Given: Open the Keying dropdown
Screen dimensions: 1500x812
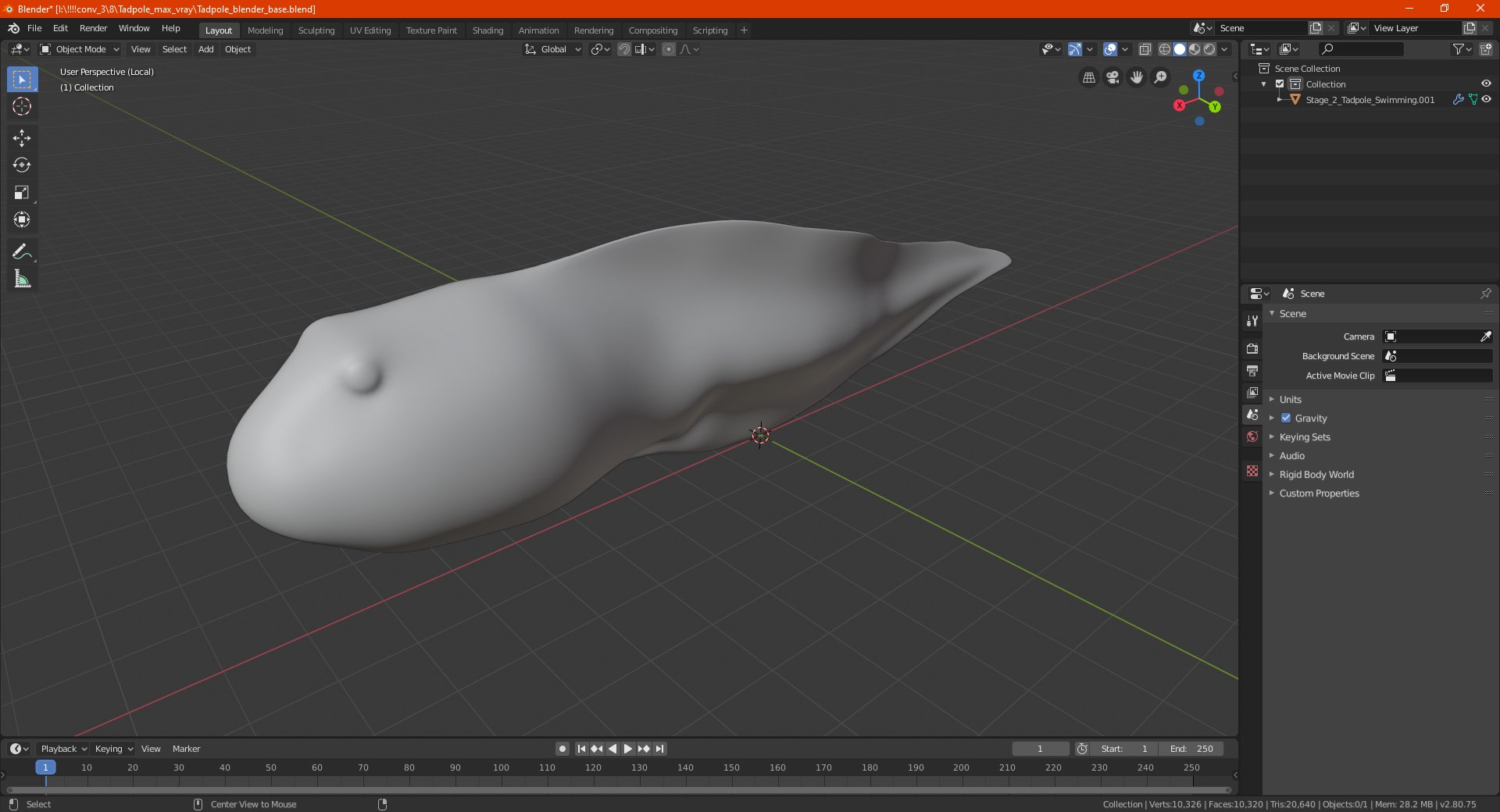Looking at the screenshot, I should tap(113, 749).
